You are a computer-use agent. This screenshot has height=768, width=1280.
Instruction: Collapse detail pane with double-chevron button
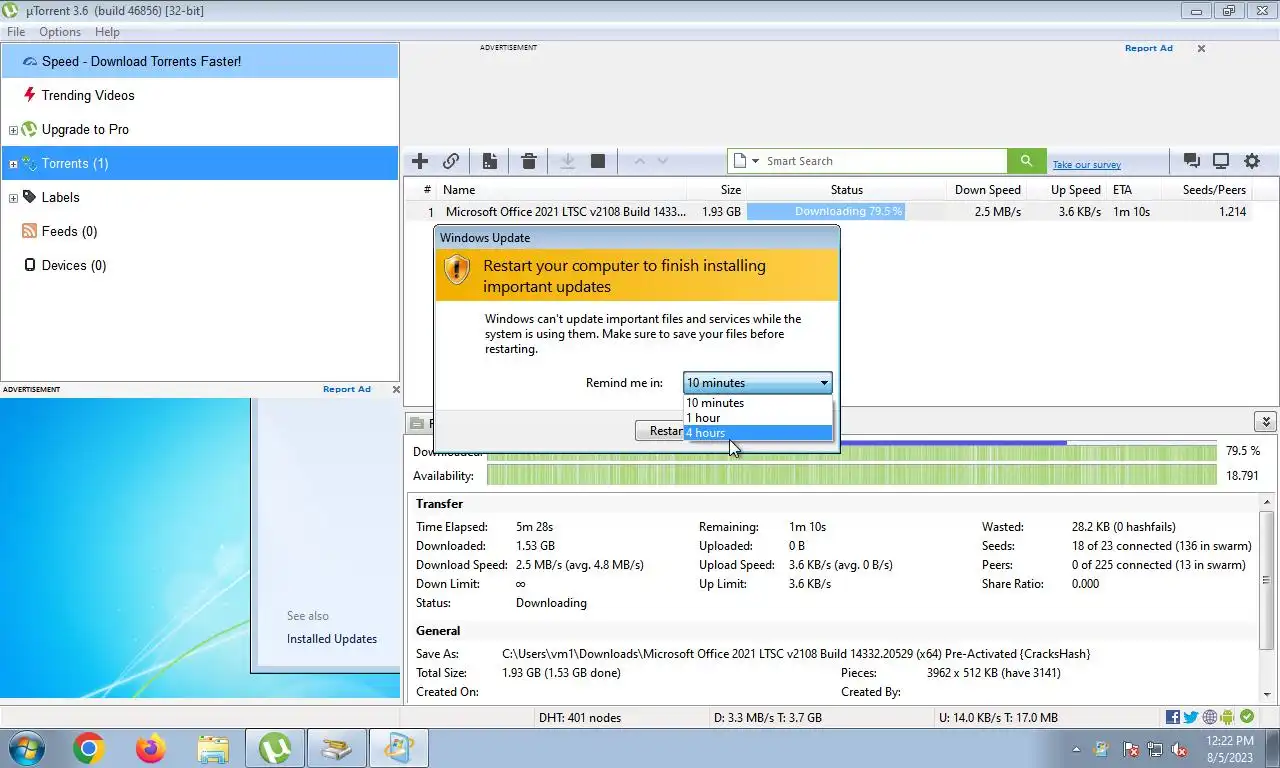(1266, 422)
